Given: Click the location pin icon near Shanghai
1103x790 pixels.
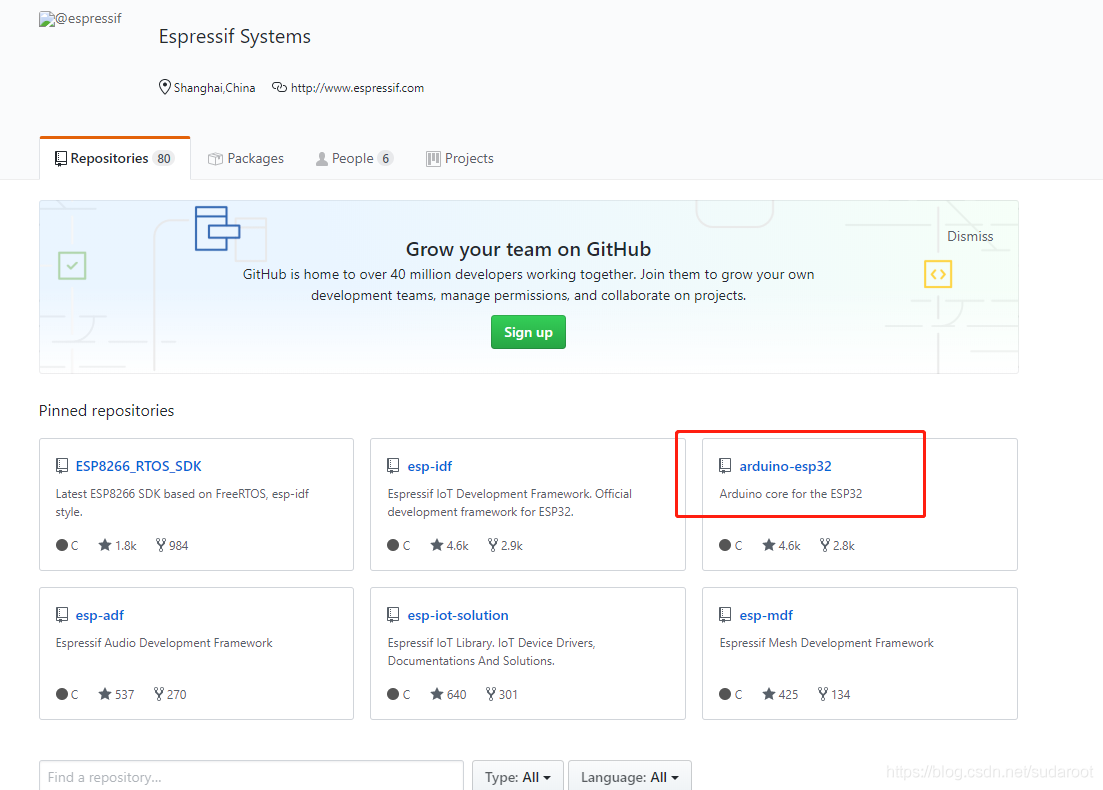Looking at the screenshot, I should pyautogui.click(x=165, y=87).
